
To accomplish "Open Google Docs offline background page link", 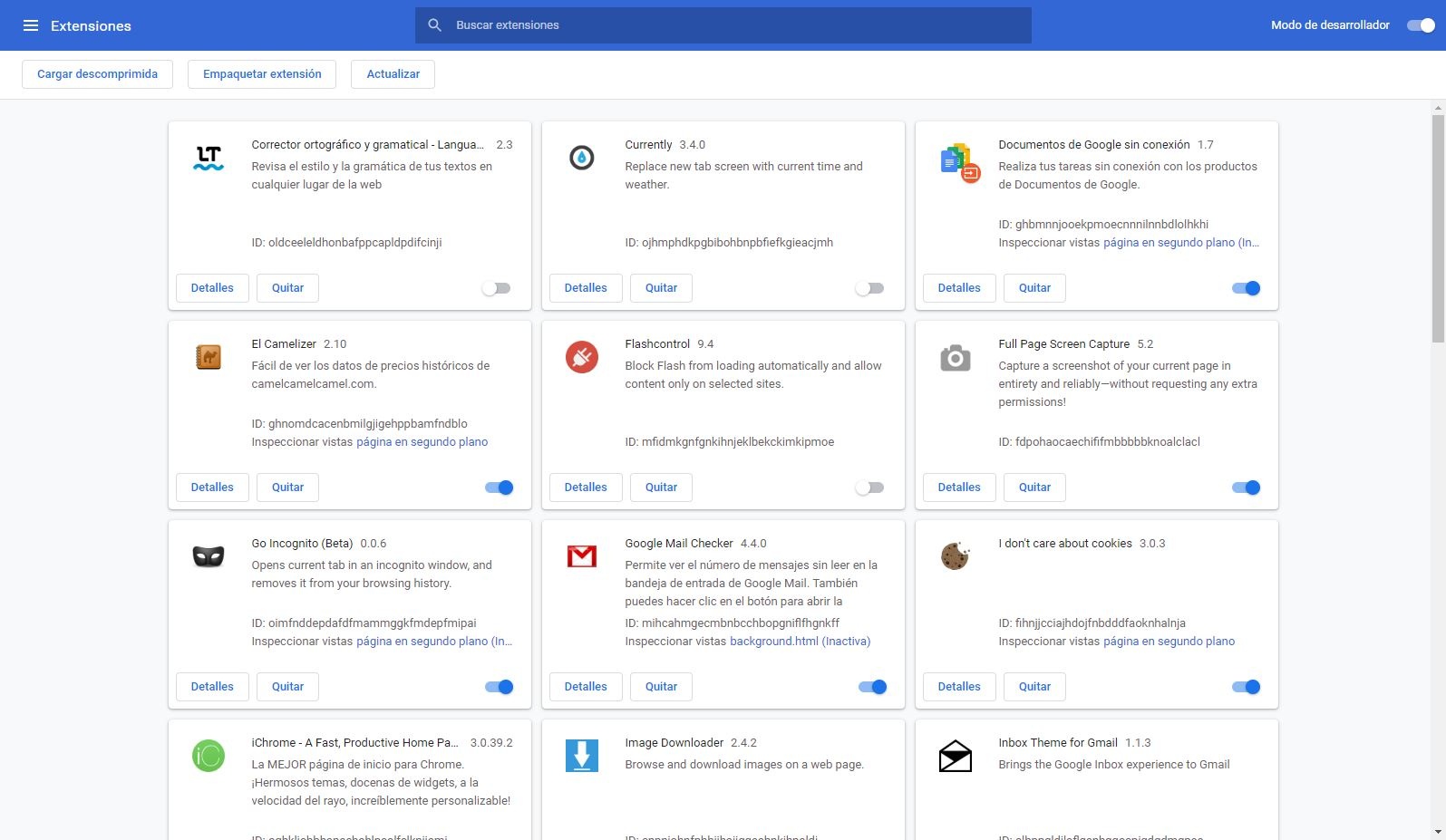I will tap(1181, 243).
